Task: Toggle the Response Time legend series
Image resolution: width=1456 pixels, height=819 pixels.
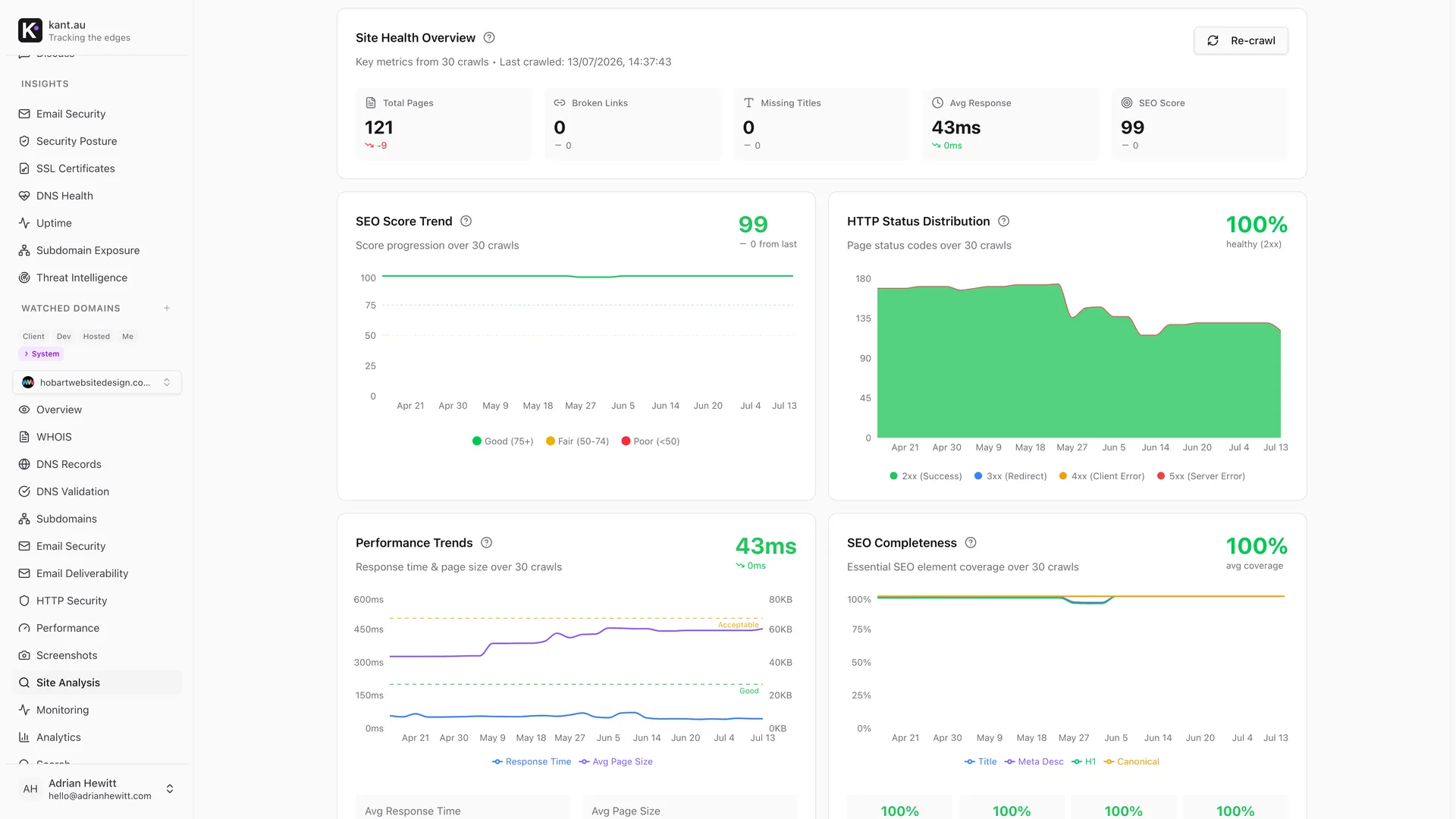Action: 532,762
